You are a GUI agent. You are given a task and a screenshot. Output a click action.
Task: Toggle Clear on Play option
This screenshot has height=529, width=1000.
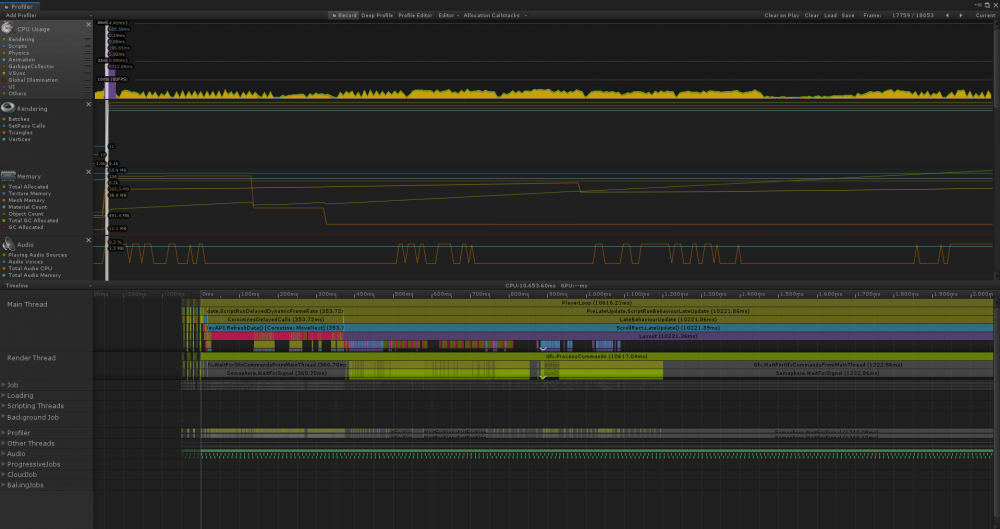coord(782,16)
